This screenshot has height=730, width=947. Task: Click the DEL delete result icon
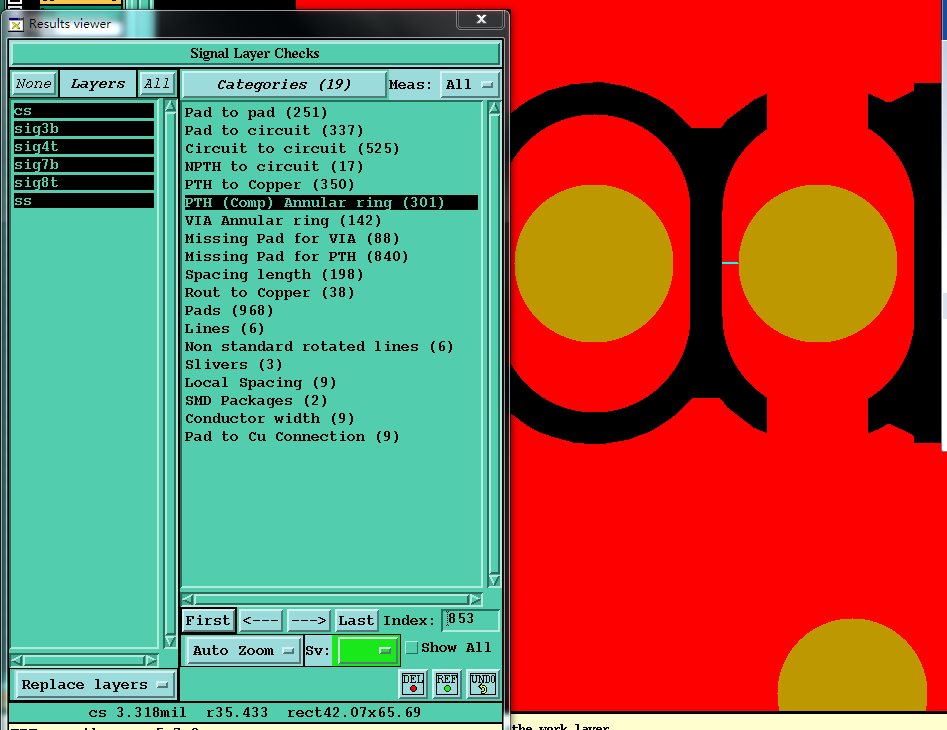point(413,683)
